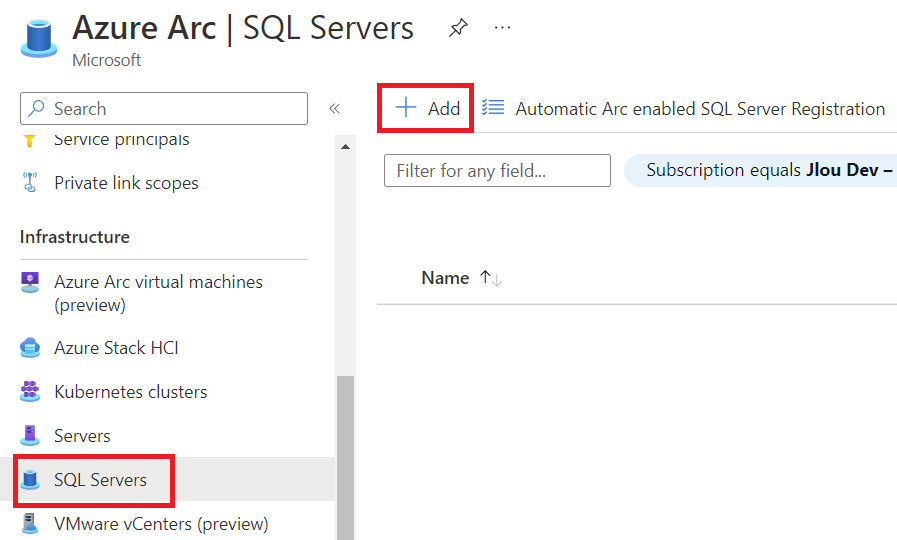Click the SQL Servers sidebar icon

click(30, 479)
